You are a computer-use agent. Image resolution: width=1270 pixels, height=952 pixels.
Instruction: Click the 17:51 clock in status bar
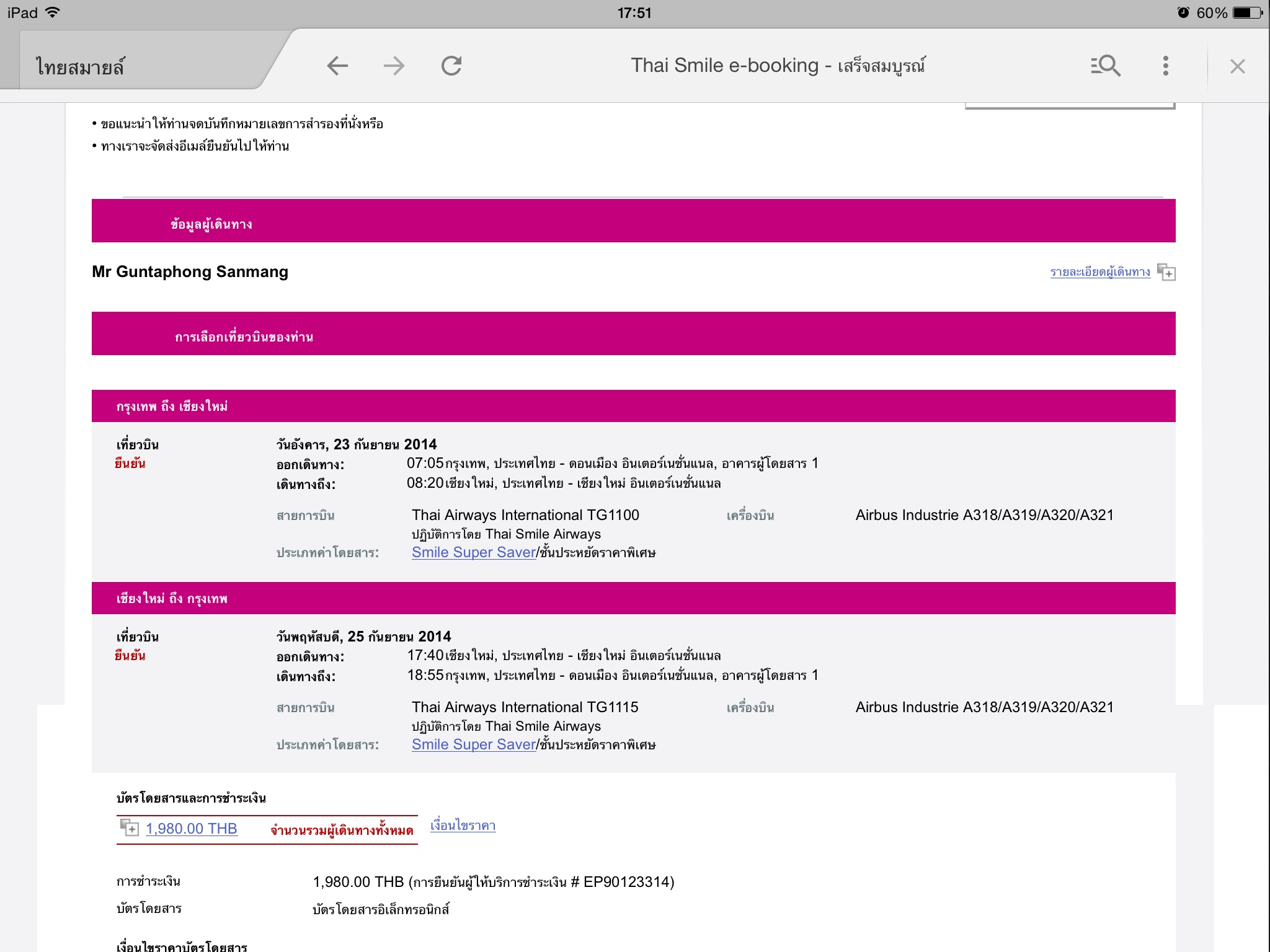(x=634, y=13)
